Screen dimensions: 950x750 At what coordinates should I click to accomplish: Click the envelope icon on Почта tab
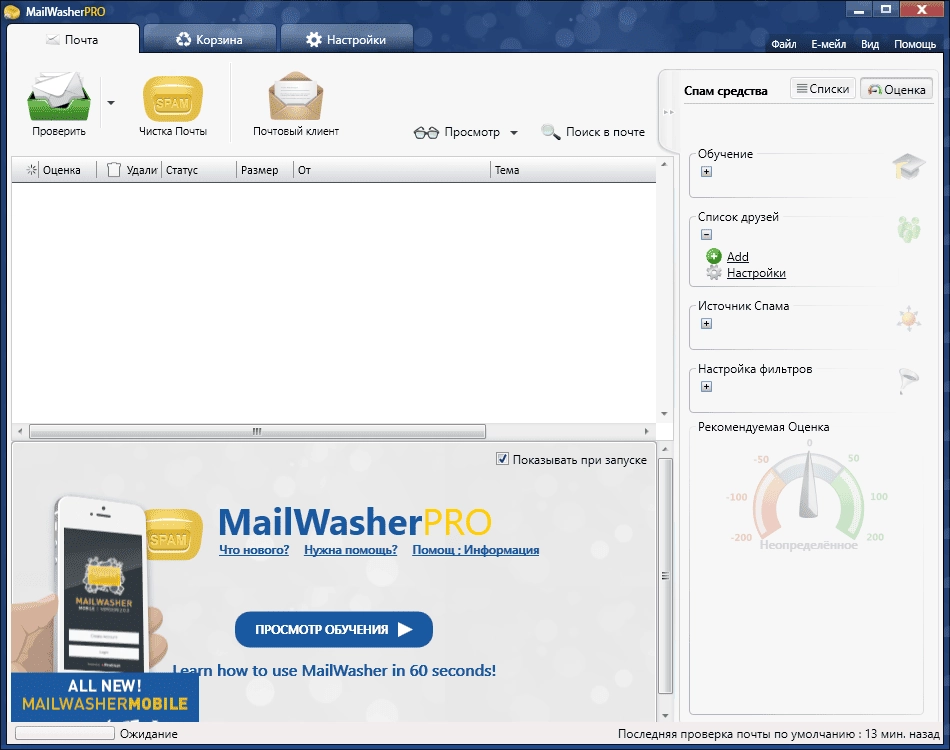coord(53,39)
